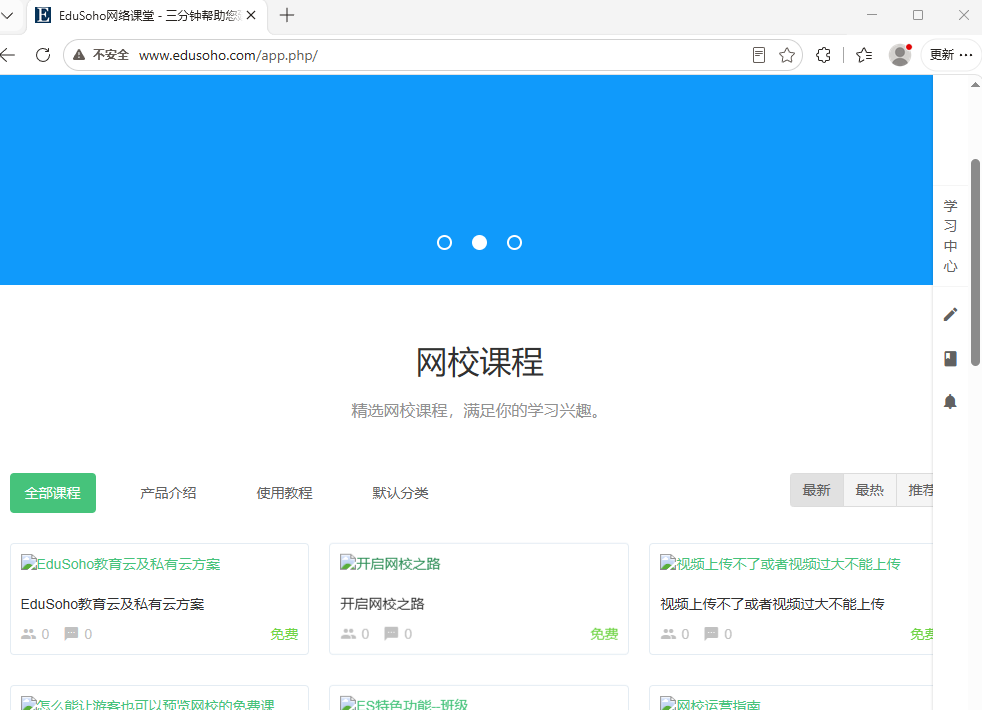Viewport: 982px width, 710px height.
Task: Click the 开启网校之路 course title
Action: (382, 604)
